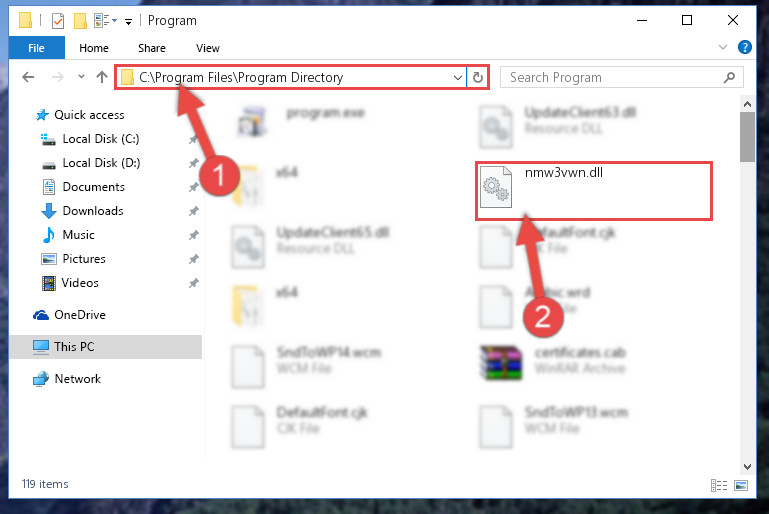The image size is (769, 514).
Task: Switch to large icons view layout
Action: click(x=741, y=486)
